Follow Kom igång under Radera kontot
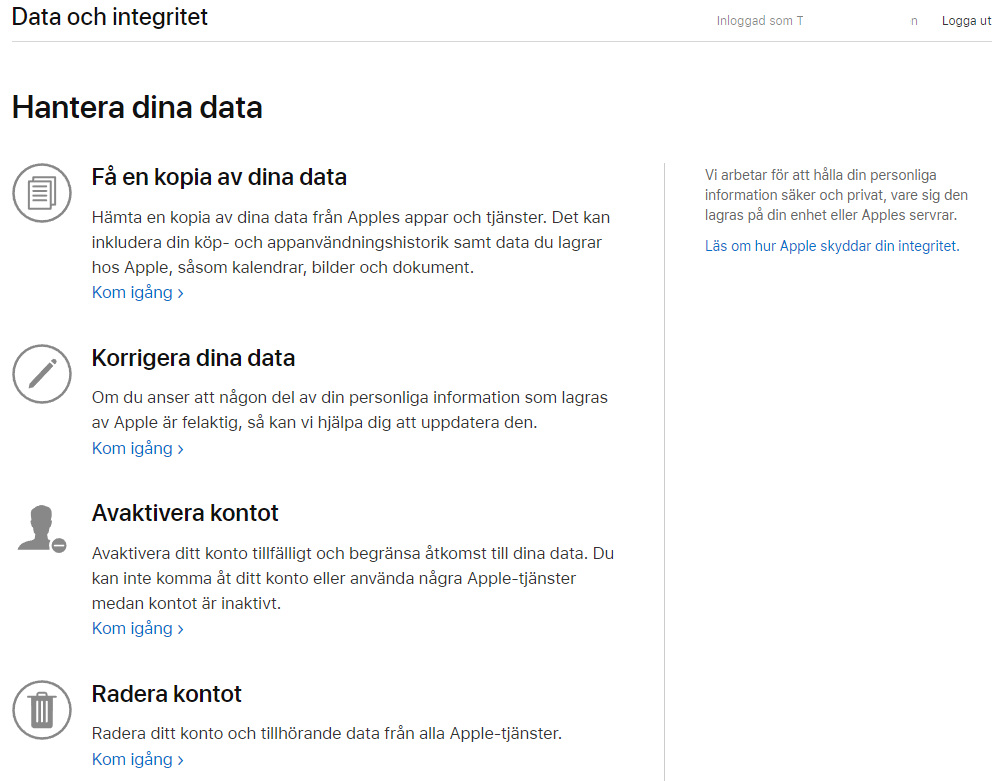Screen dimensions: 1000x781 [x=138, y=760]
